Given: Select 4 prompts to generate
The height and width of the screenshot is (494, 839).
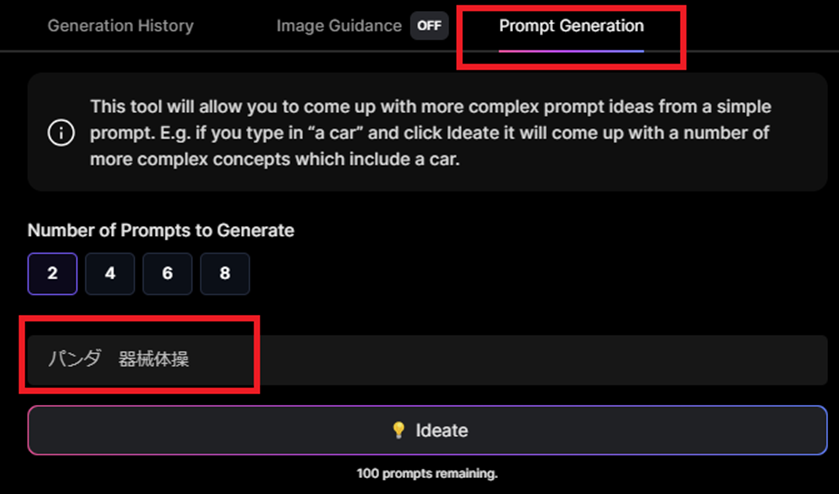Looking at the screenshot, I should click(110, 273).
